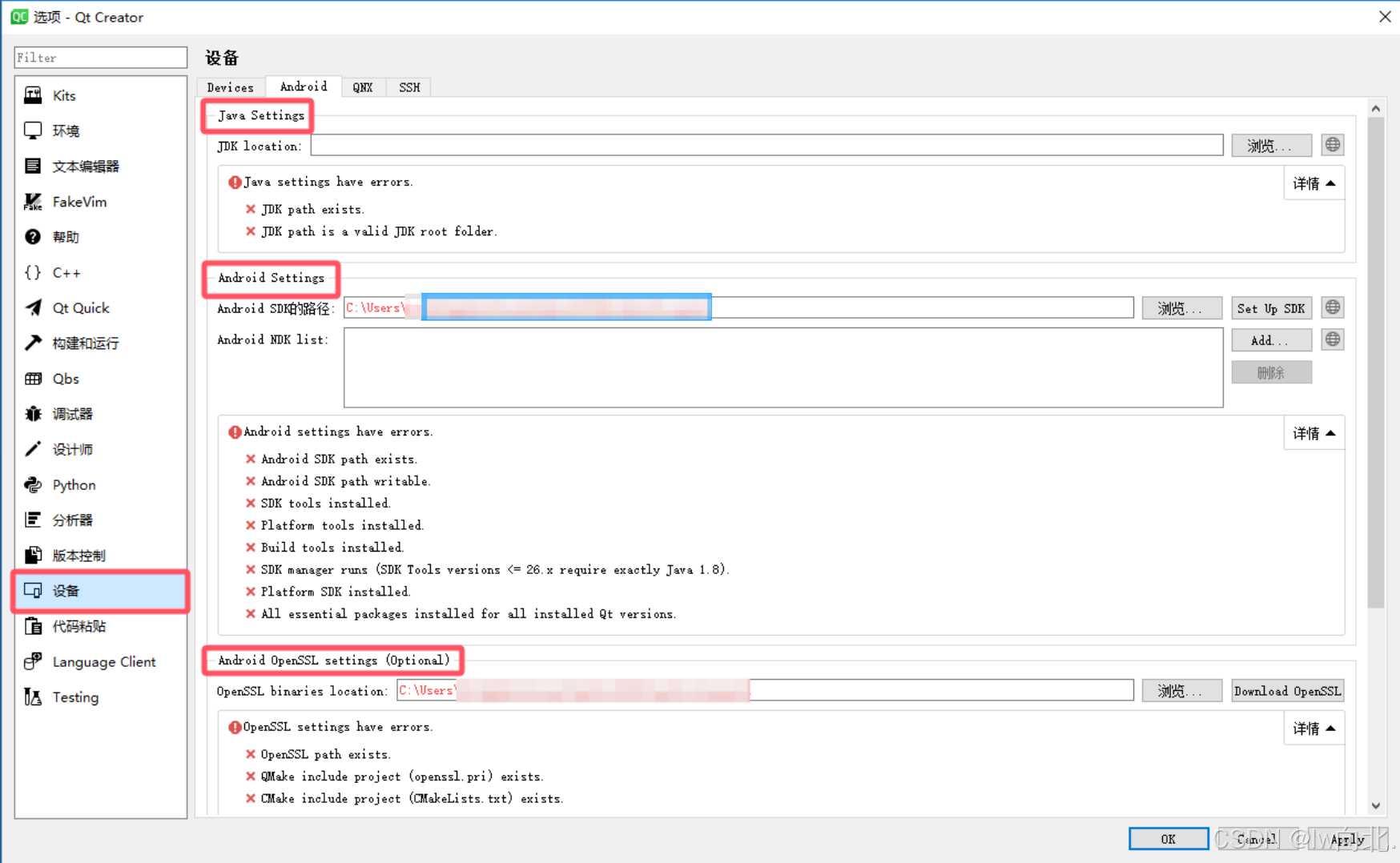
Task: Collapse the OpenSSL settings 详情 details
Action: click(x=1314, y=729)
